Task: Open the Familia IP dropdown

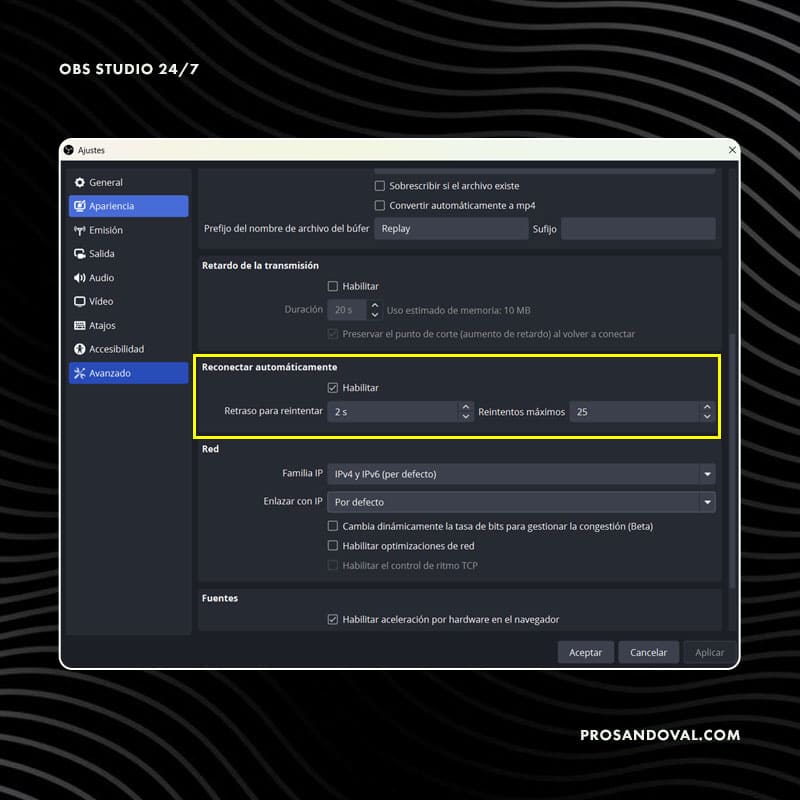Action: pyautogui.click(x=521, y=474)
